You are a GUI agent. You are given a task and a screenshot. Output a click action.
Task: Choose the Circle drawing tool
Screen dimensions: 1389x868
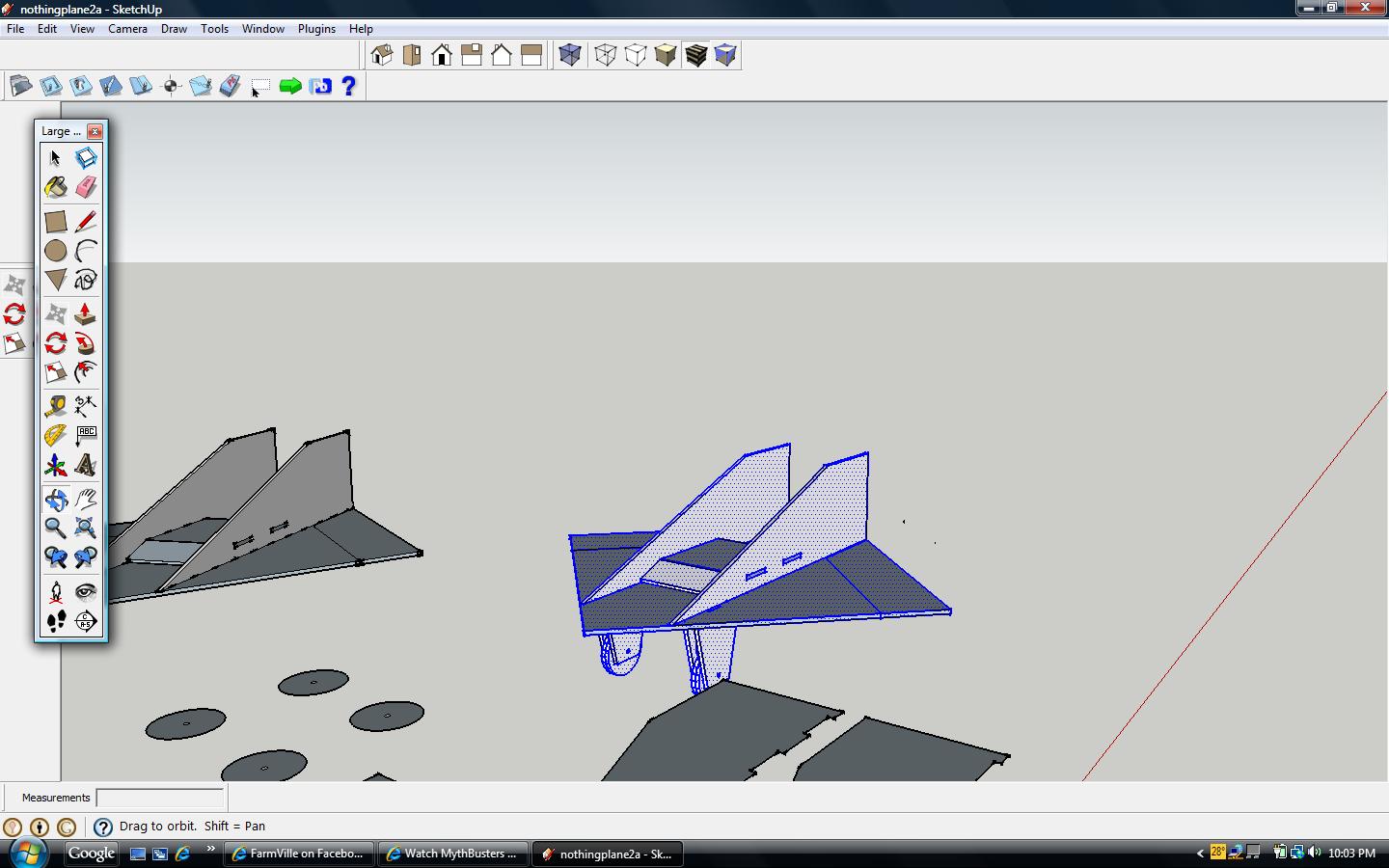coord(56,251)
